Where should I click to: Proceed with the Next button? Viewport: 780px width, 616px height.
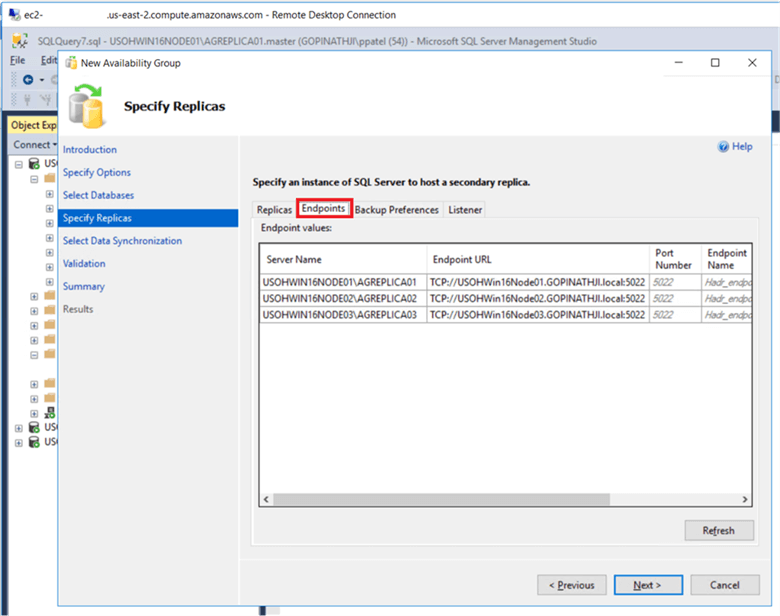point(648,585)
